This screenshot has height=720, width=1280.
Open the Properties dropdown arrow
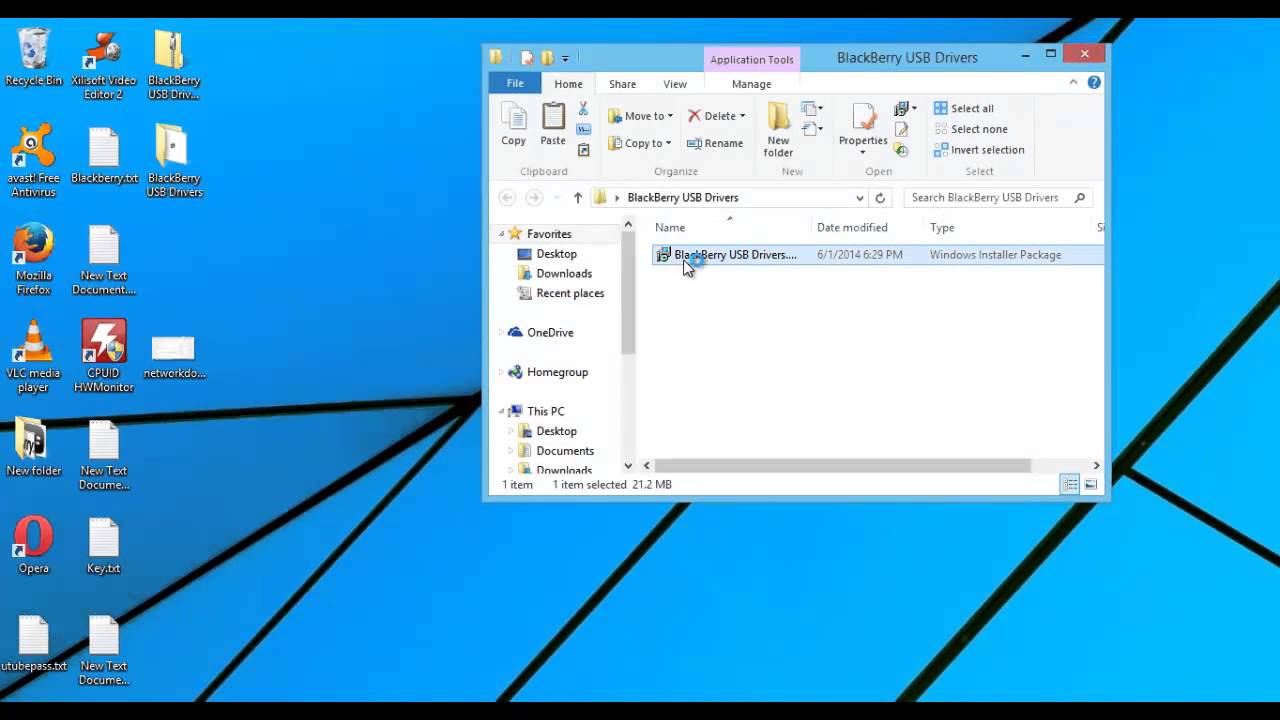pos(863,153)
